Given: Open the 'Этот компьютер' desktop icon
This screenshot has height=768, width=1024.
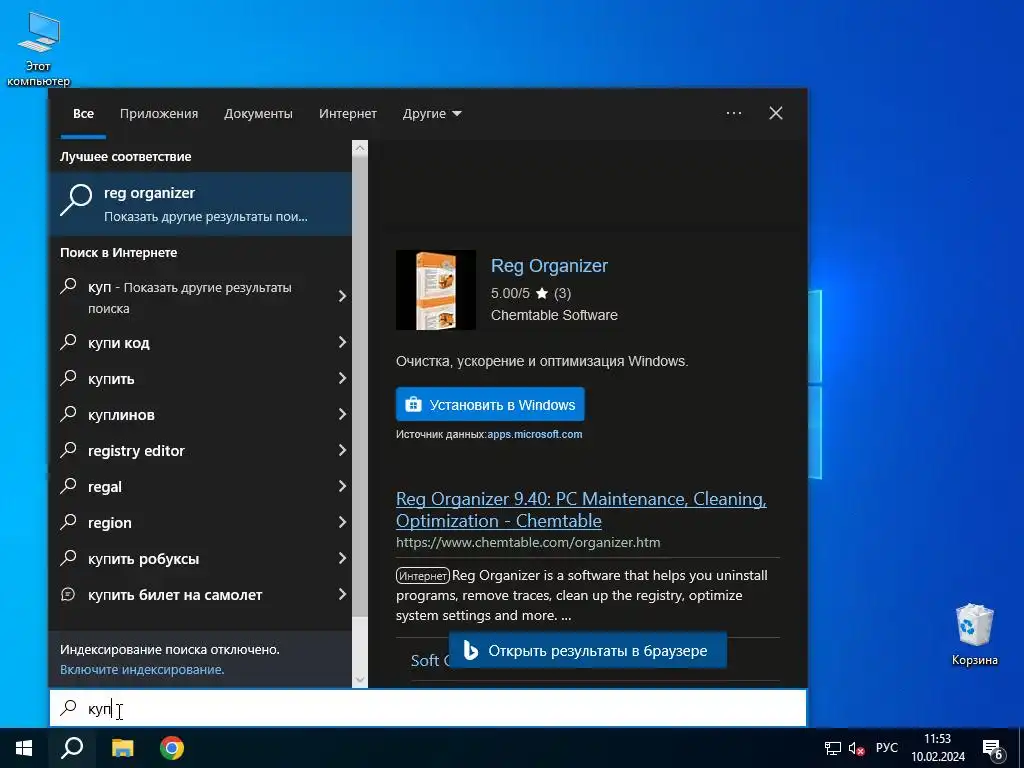Looking at the screenshot, I should point(39,49).
